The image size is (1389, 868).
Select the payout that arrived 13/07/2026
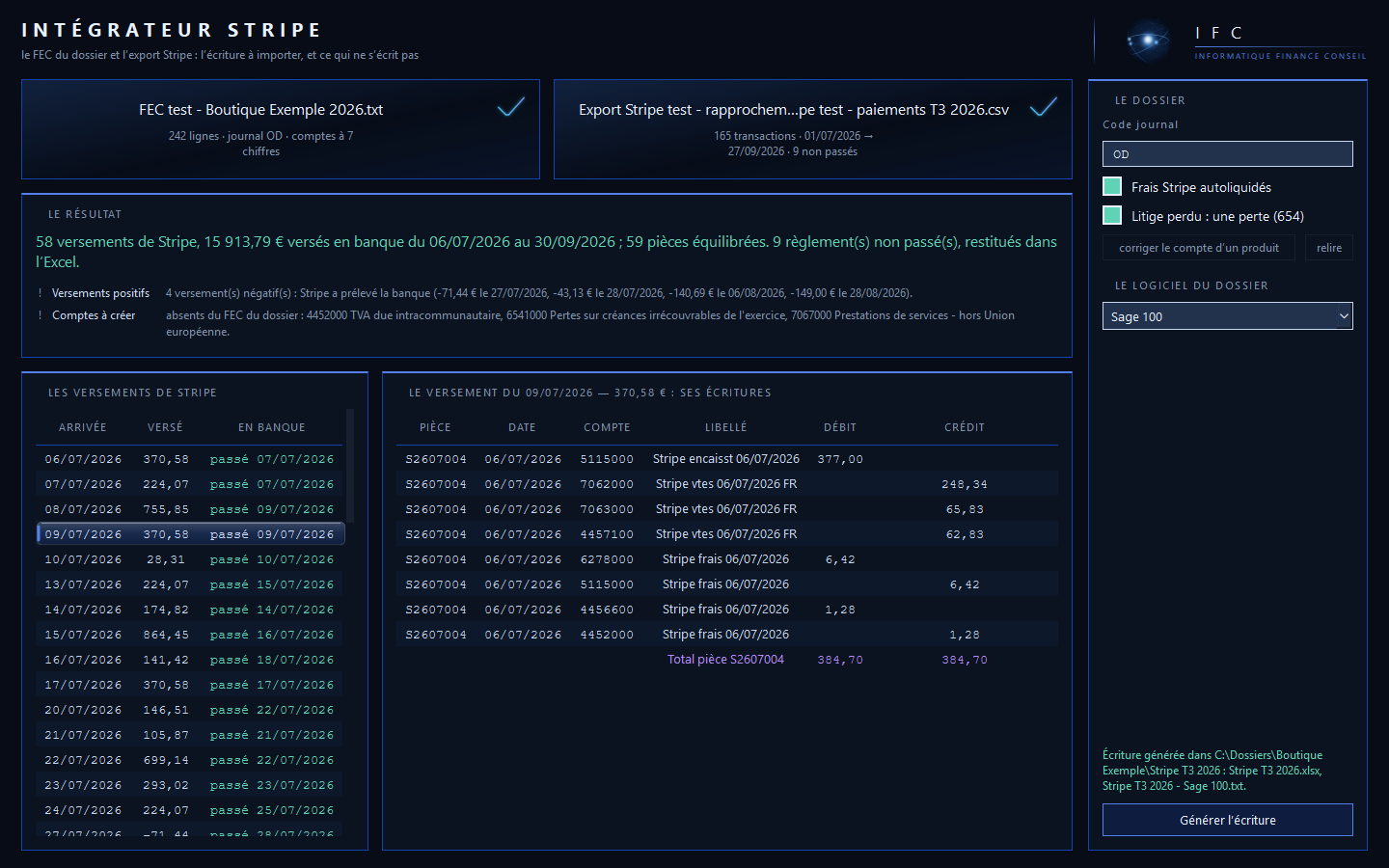coord(190,584)
